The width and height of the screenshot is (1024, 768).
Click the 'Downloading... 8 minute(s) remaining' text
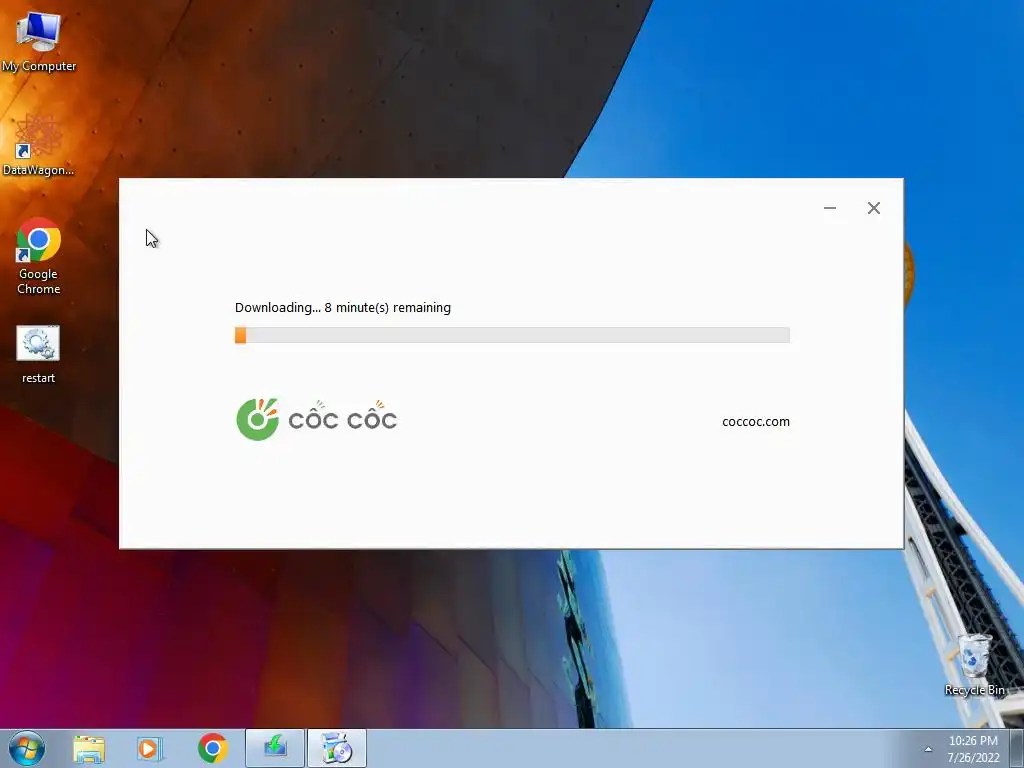[343, 308]
